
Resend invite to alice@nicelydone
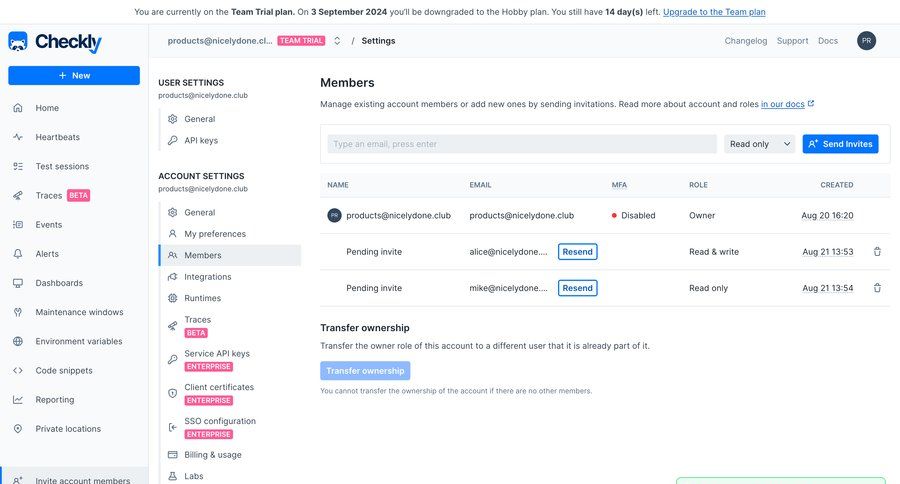[577, 251]
